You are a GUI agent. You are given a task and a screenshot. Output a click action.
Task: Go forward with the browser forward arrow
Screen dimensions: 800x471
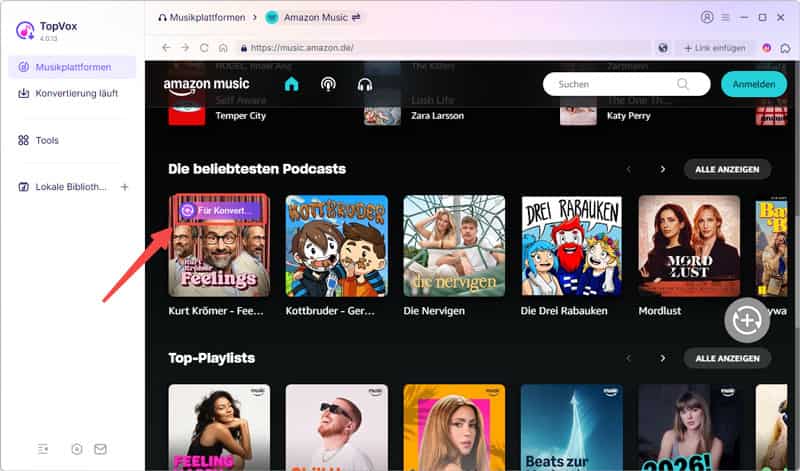(185, 47)
